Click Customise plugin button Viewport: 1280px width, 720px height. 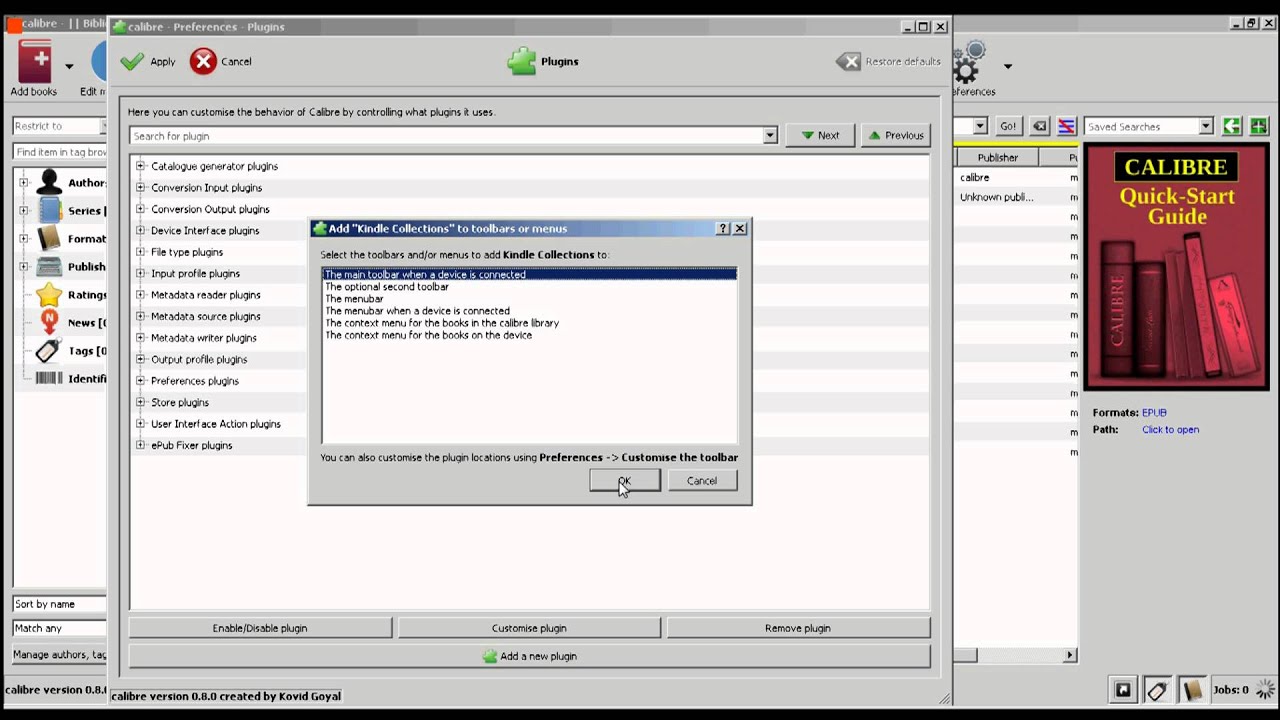coord(529,628)
